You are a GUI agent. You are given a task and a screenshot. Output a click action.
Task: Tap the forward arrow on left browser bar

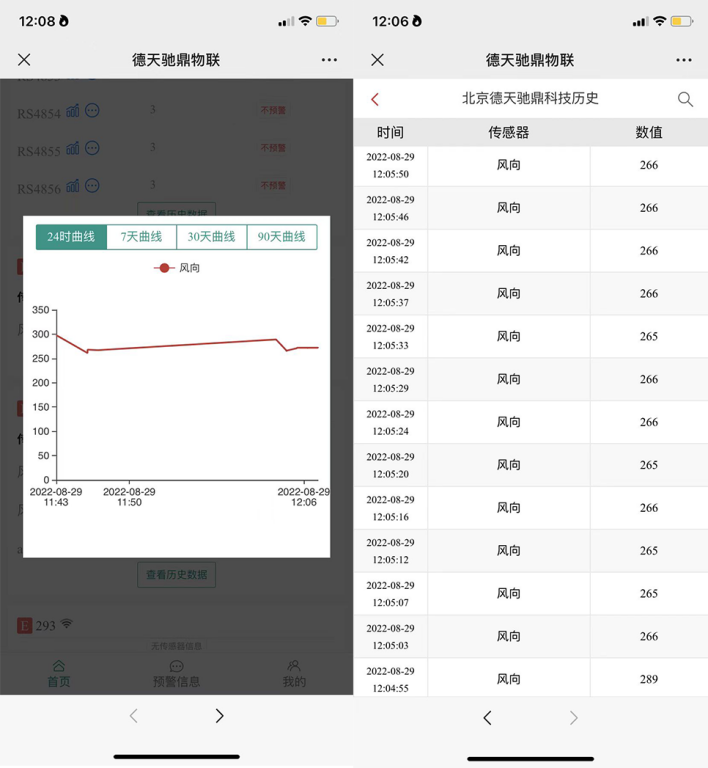[219, 716]
